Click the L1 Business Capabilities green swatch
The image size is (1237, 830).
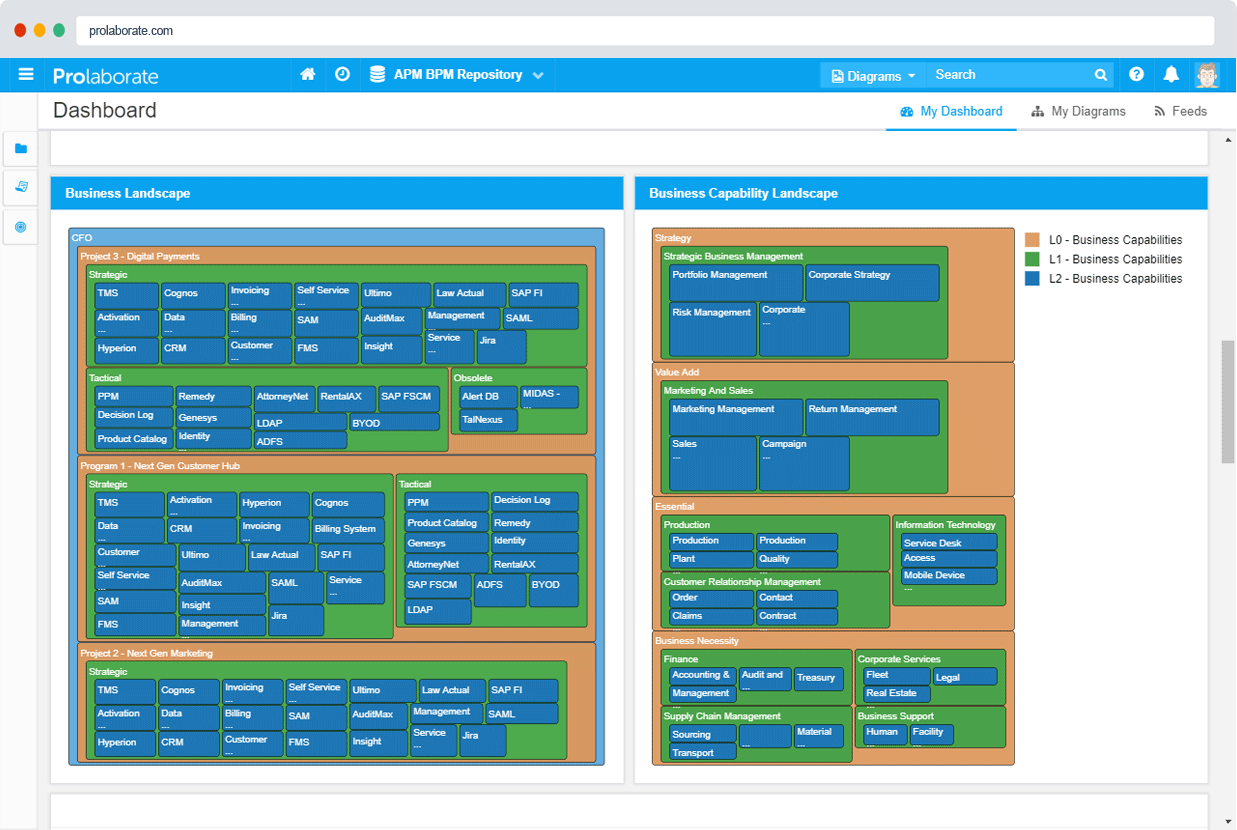pyautogui.click(x=1032, y=259)
